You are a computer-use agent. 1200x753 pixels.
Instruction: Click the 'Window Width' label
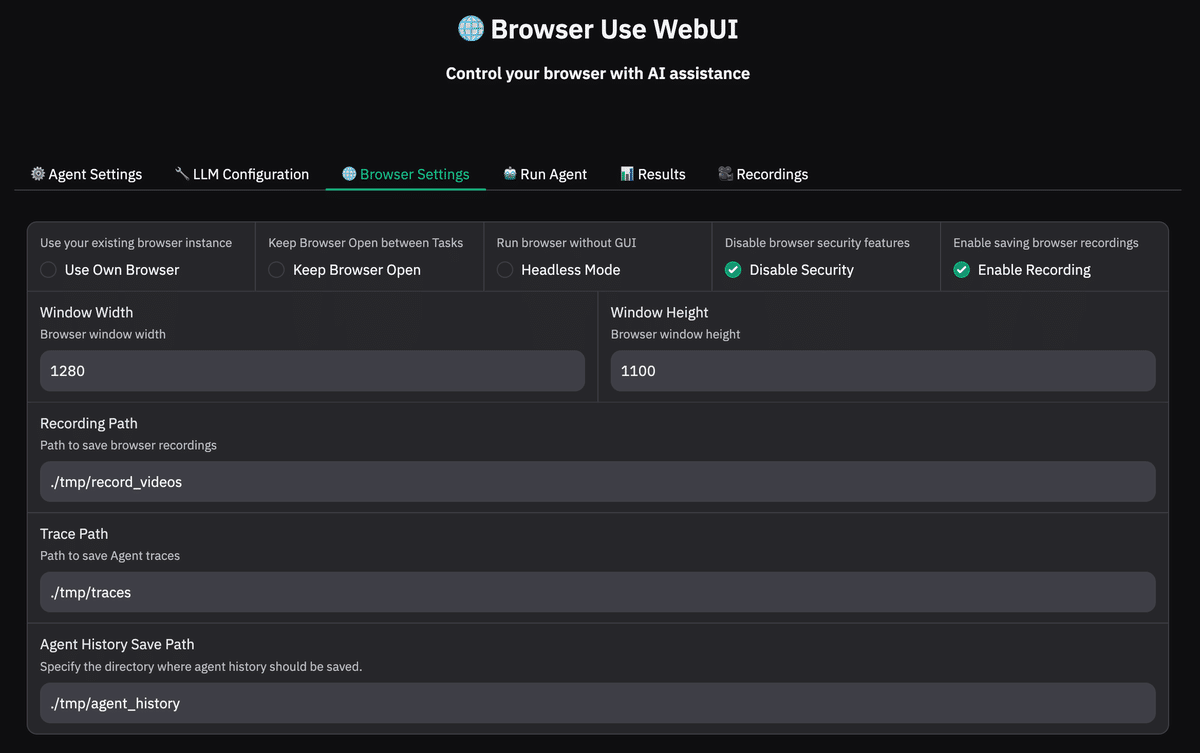tap(86, 312)
